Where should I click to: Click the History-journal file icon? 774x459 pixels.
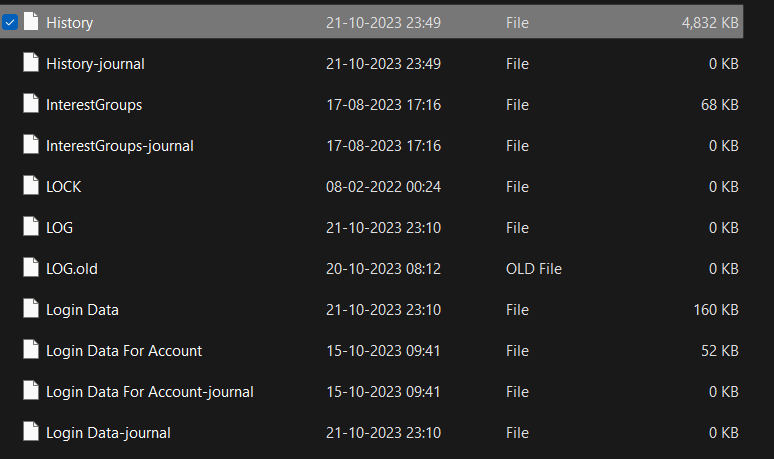[31, 63]
